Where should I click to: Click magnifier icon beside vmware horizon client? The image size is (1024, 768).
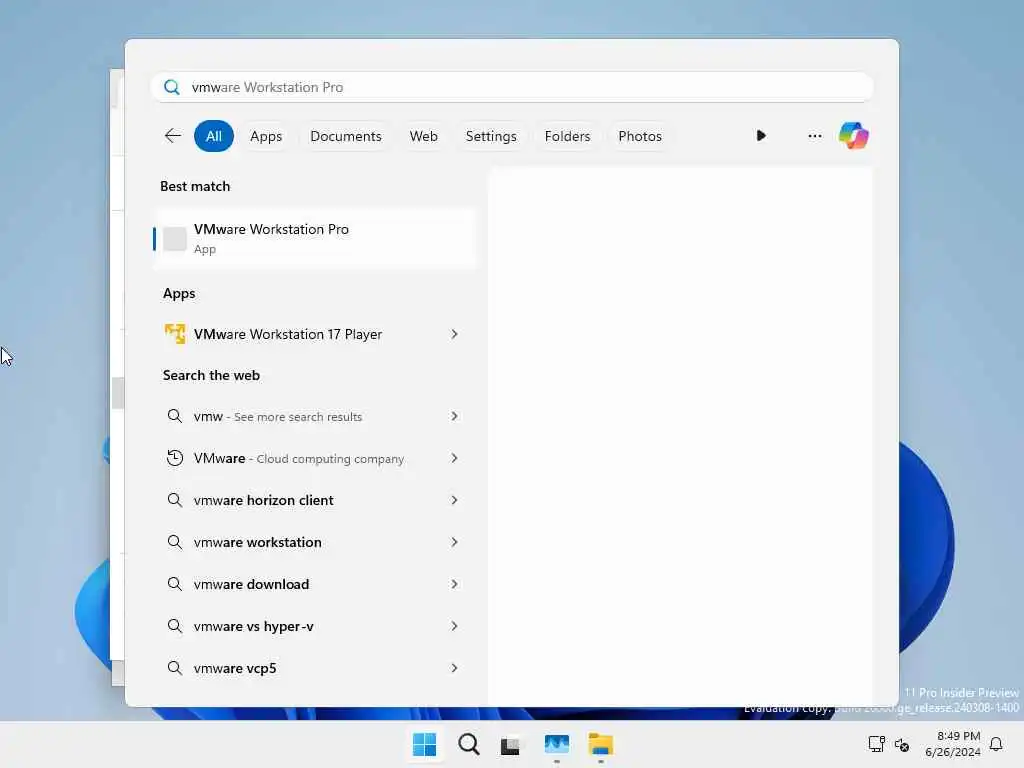(x=174, y=500)
